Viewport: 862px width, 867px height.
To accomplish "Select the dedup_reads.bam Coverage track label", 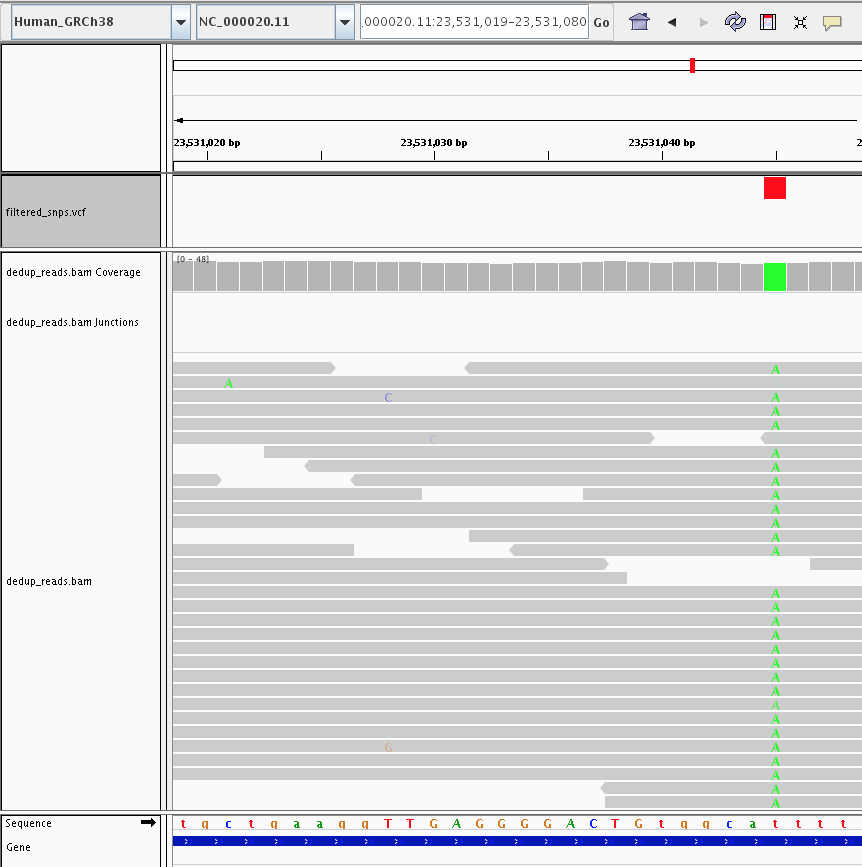I will (73, 272).
